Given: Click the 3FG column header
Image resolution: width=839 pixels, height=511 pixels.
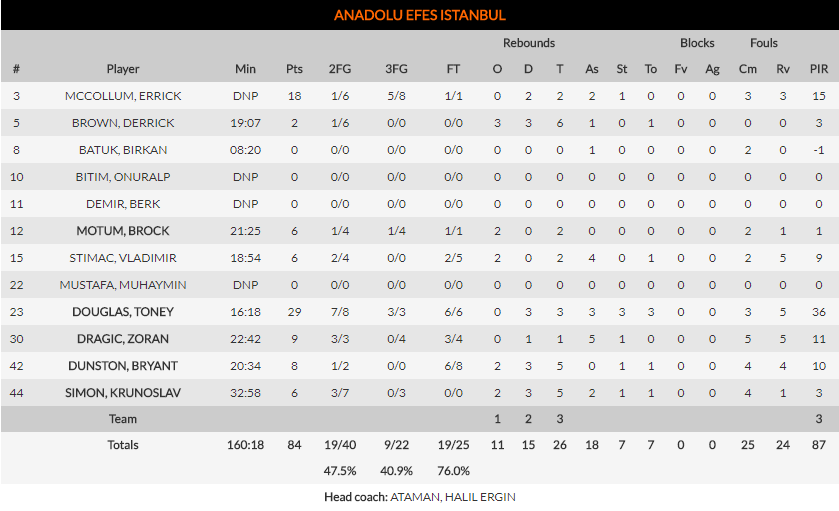Looking at the screenshot, I should coord(396,69).
